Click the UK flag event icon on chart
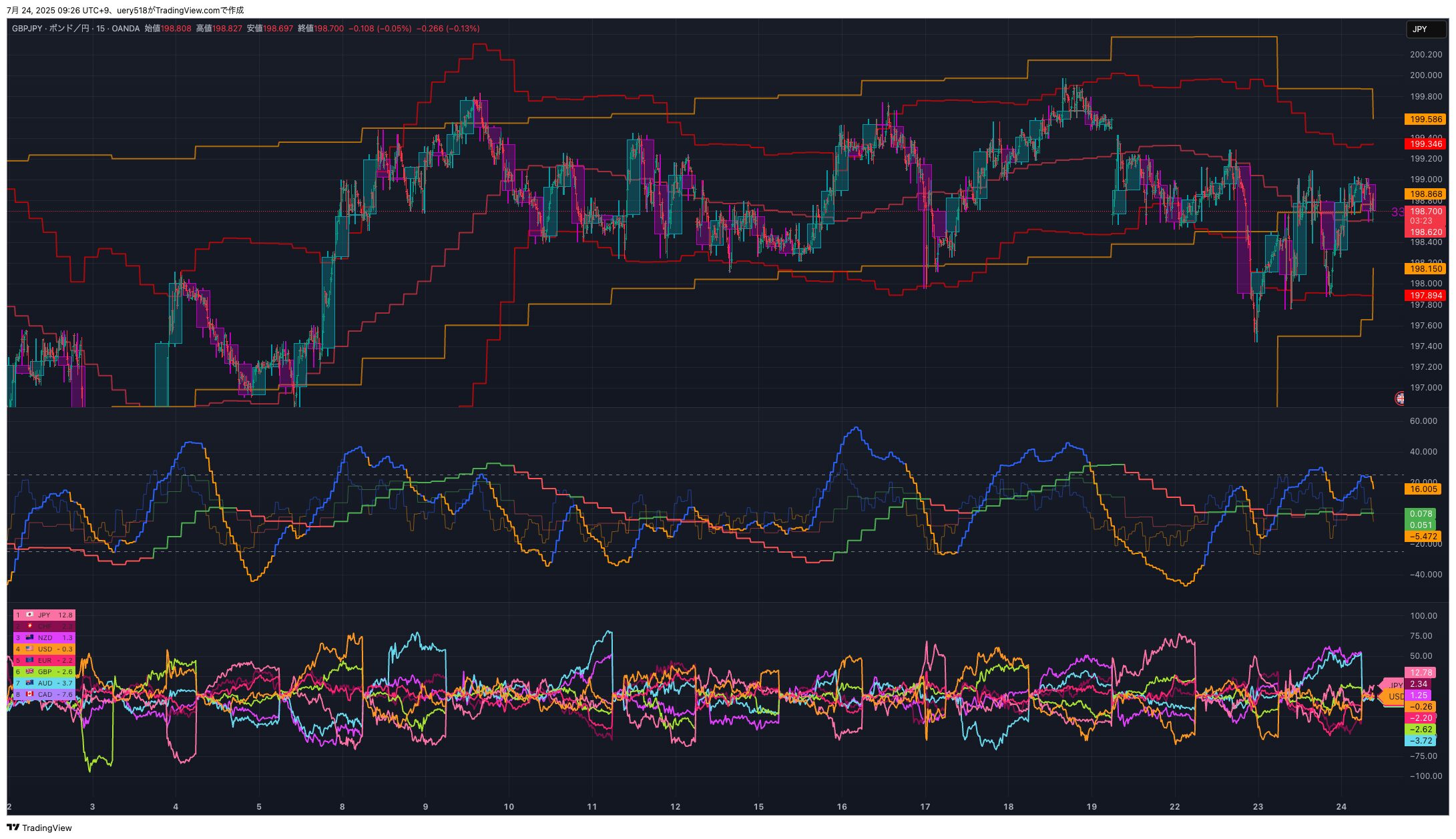This screenshot has height=839, width=1456. (x=1399, y=398)
